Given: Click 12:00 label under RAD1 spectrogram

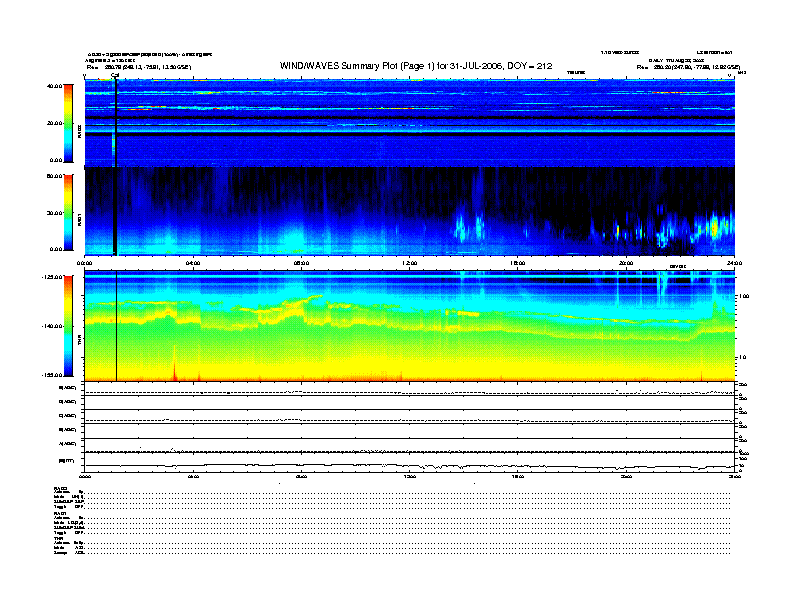Looking at the screenshot, I should coord(410,263).
